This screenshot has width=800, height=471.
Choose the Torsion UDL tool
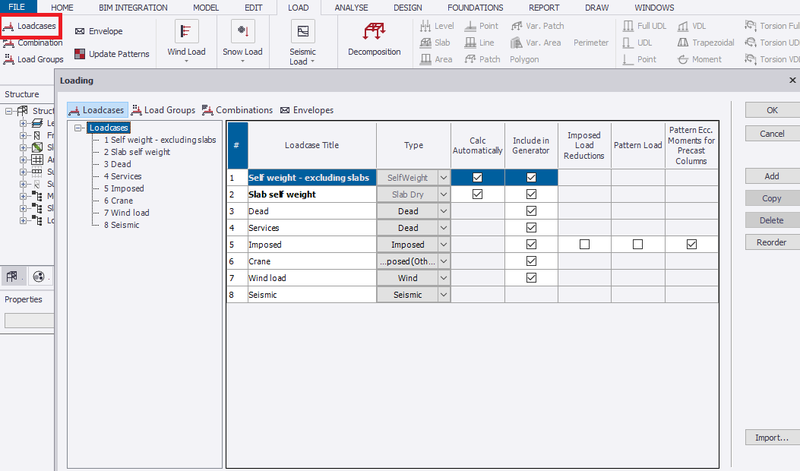[x=772, y=43]
